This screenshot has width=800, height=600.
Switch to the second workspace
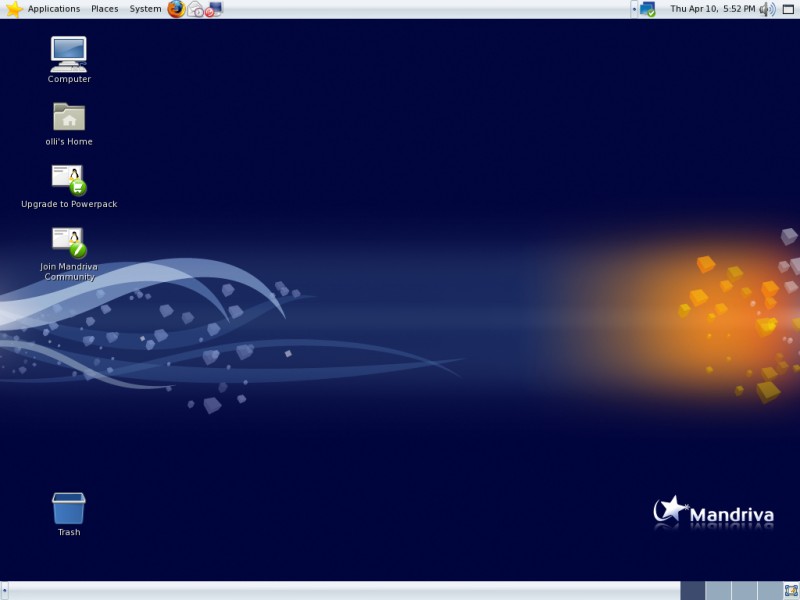[x=718, y=591]
